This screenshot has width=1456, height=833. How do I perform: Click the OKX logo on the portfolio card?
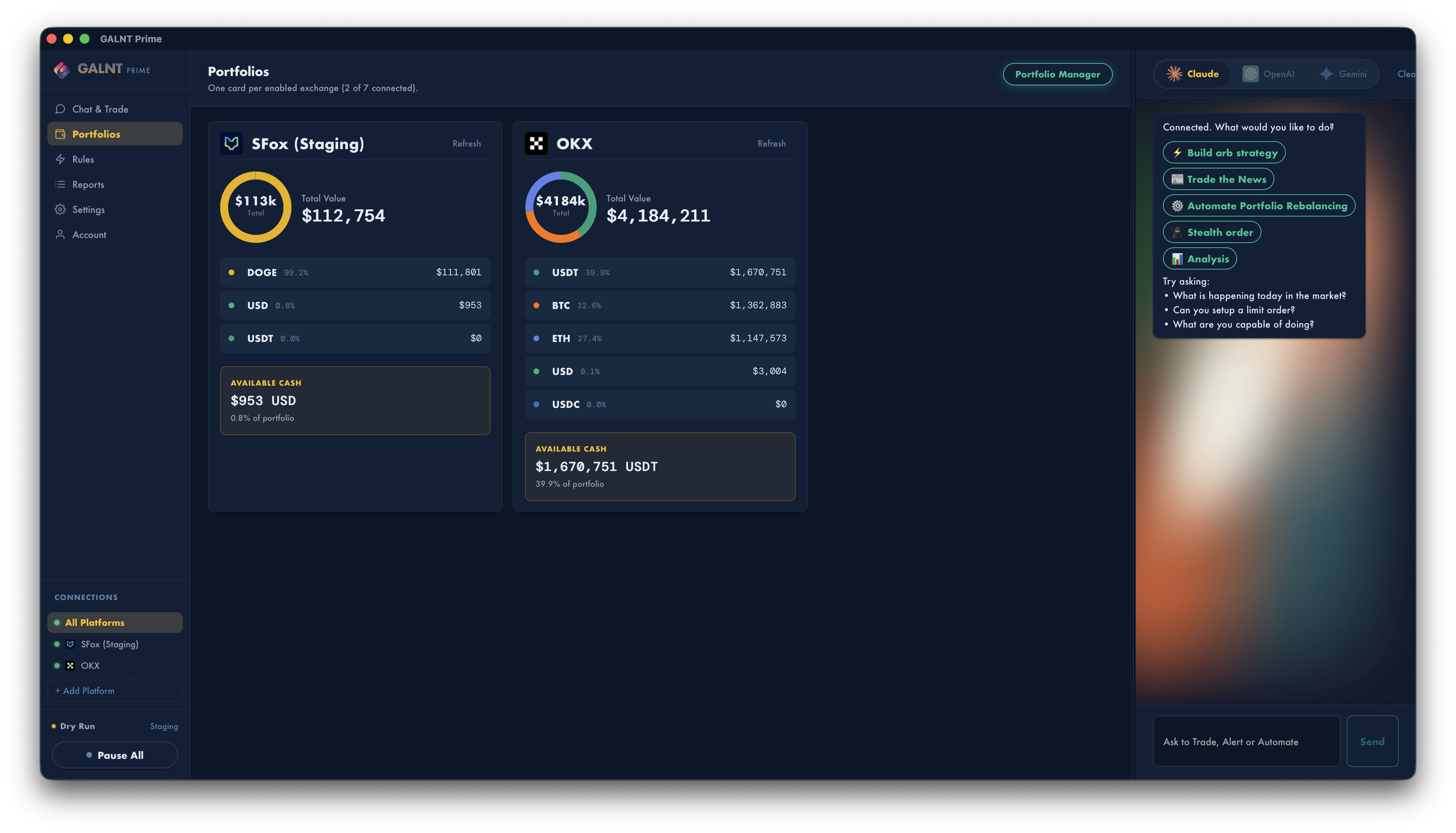coord(536,143)
